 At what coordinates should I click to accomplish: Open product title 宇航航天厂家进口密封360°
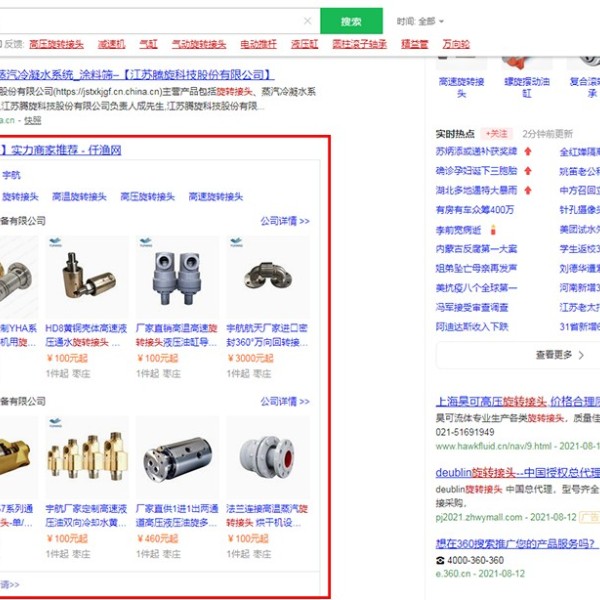(267, 335)
